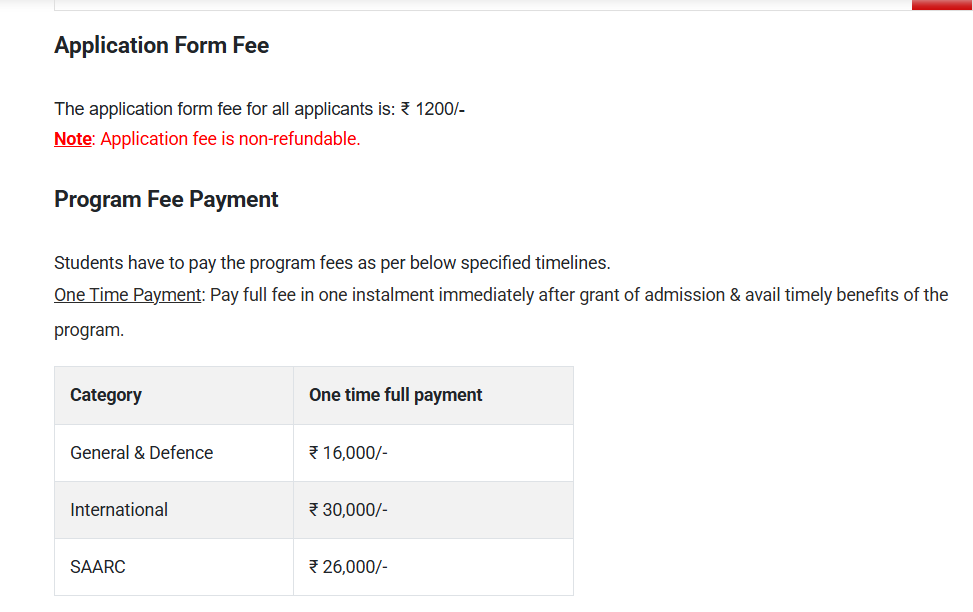Click the word program ending the paragraph
Viewport: 973px width, 612px height.
point(88,330)
